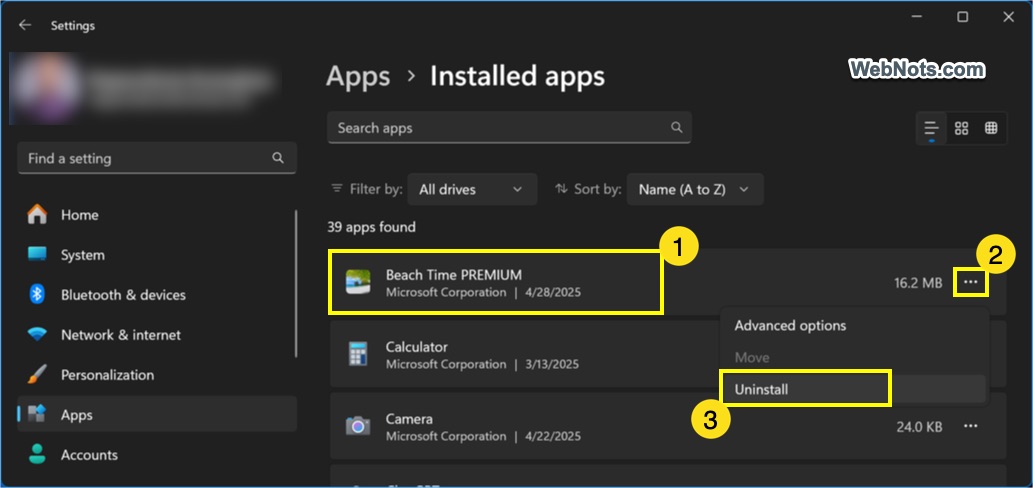Image resolution: width=1033 pixels, height=488 pixels.
Task: Click the Bluetooth icon in sidebar
Action: 37,294
